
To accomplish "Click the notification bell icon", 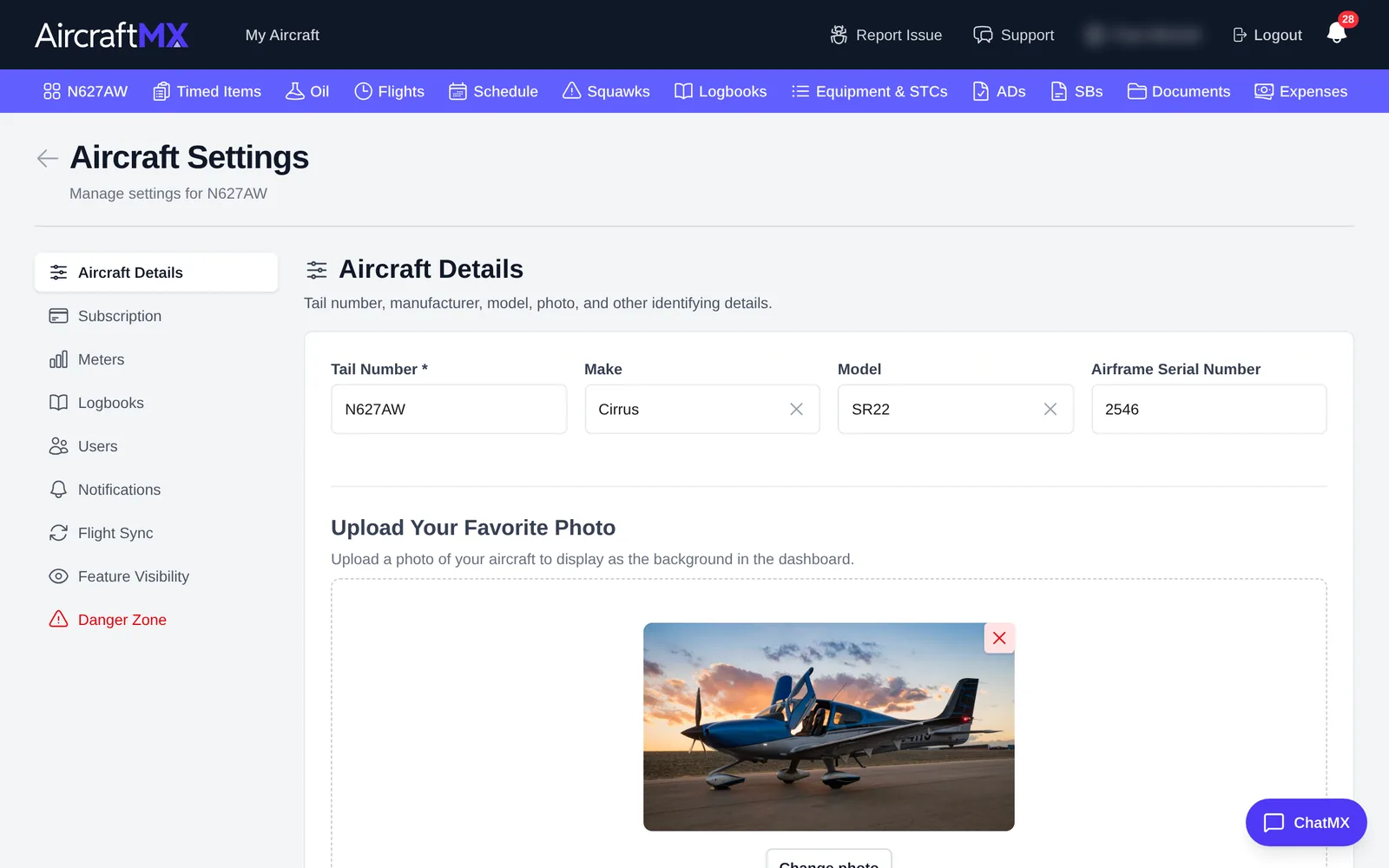I will [1337, 34].
